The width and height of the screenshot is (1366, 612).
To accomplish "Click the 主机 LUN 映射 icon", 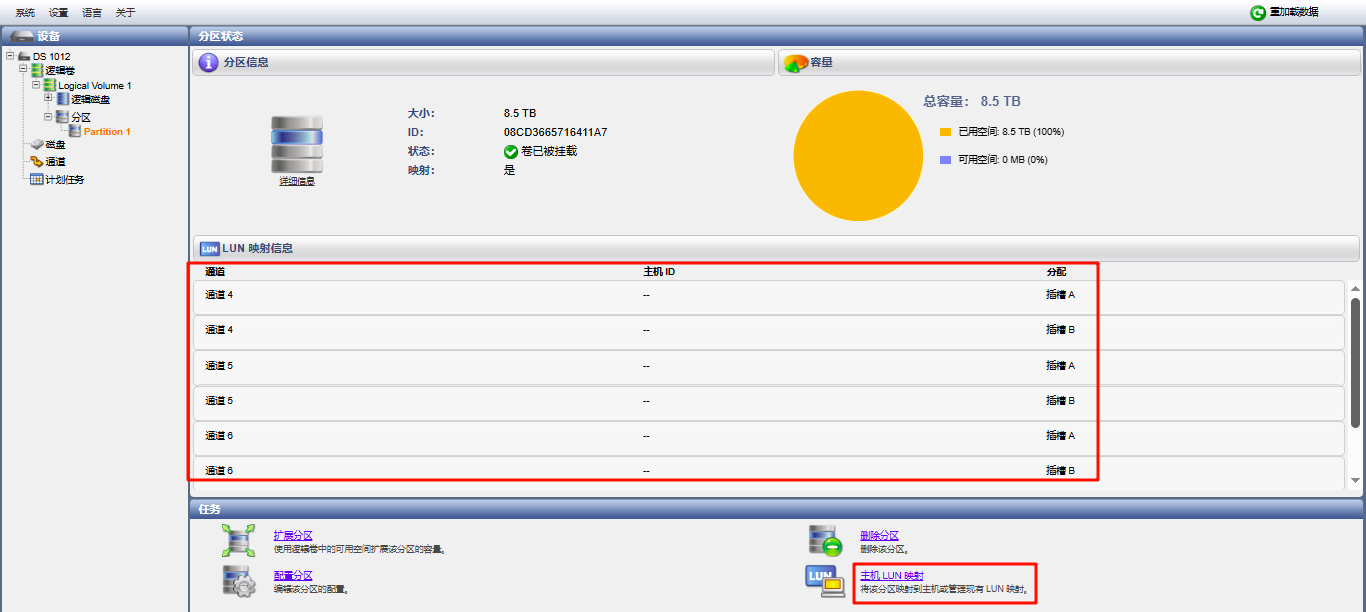I will pos(825,580).
